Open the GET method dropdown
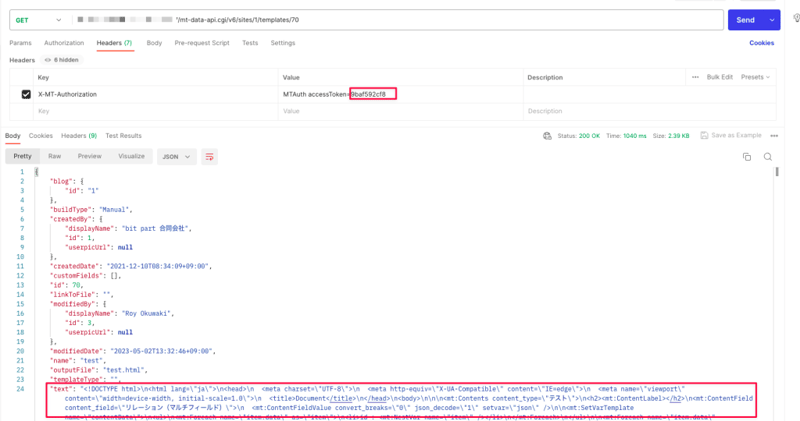This screenshot has width=800, height=421. (x=38, y=19)
